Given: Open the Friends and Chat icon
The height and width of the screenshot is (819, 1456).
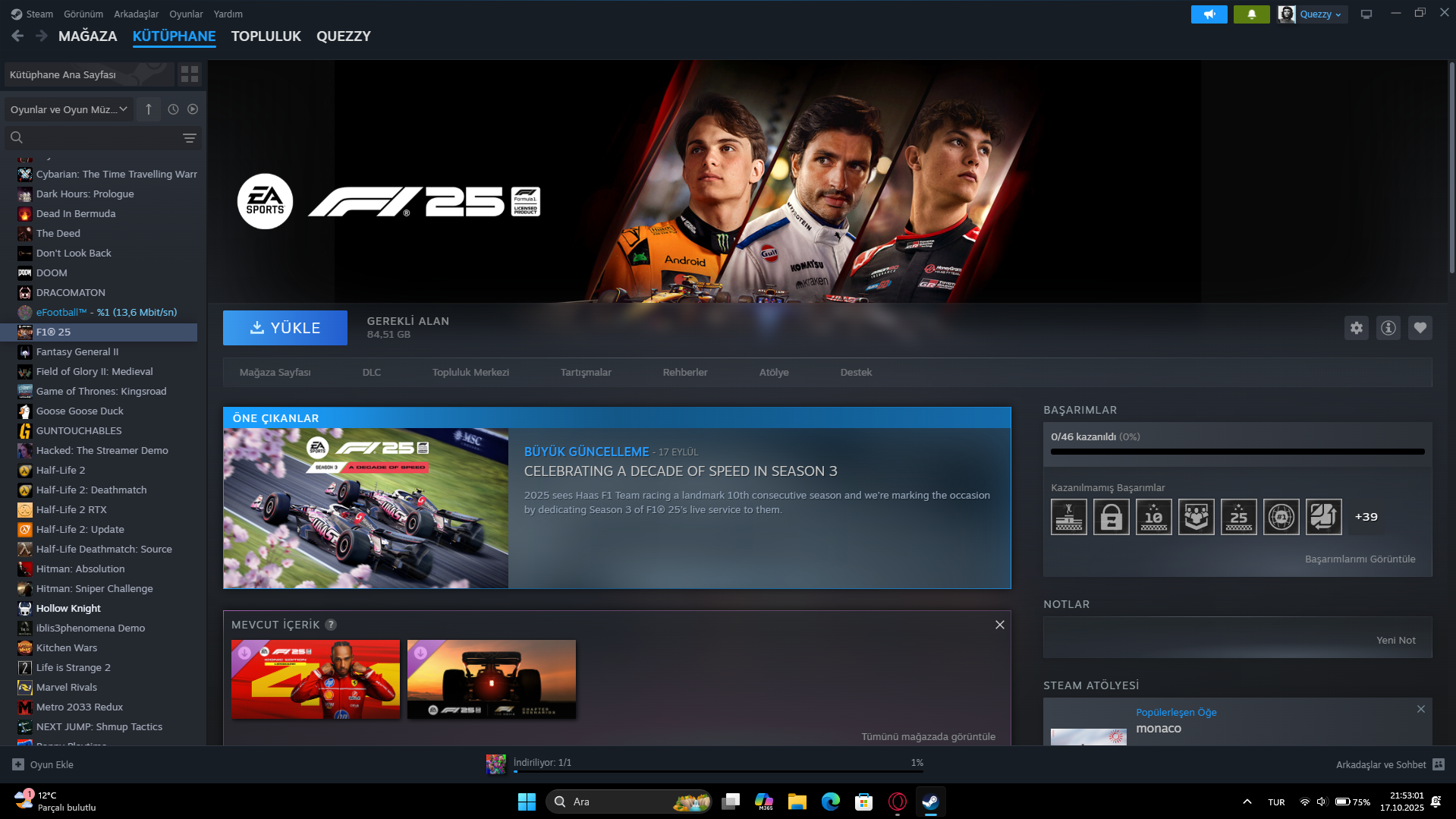Looking at the screenshot, I should pyautogui.click(x=1439, y=764).
